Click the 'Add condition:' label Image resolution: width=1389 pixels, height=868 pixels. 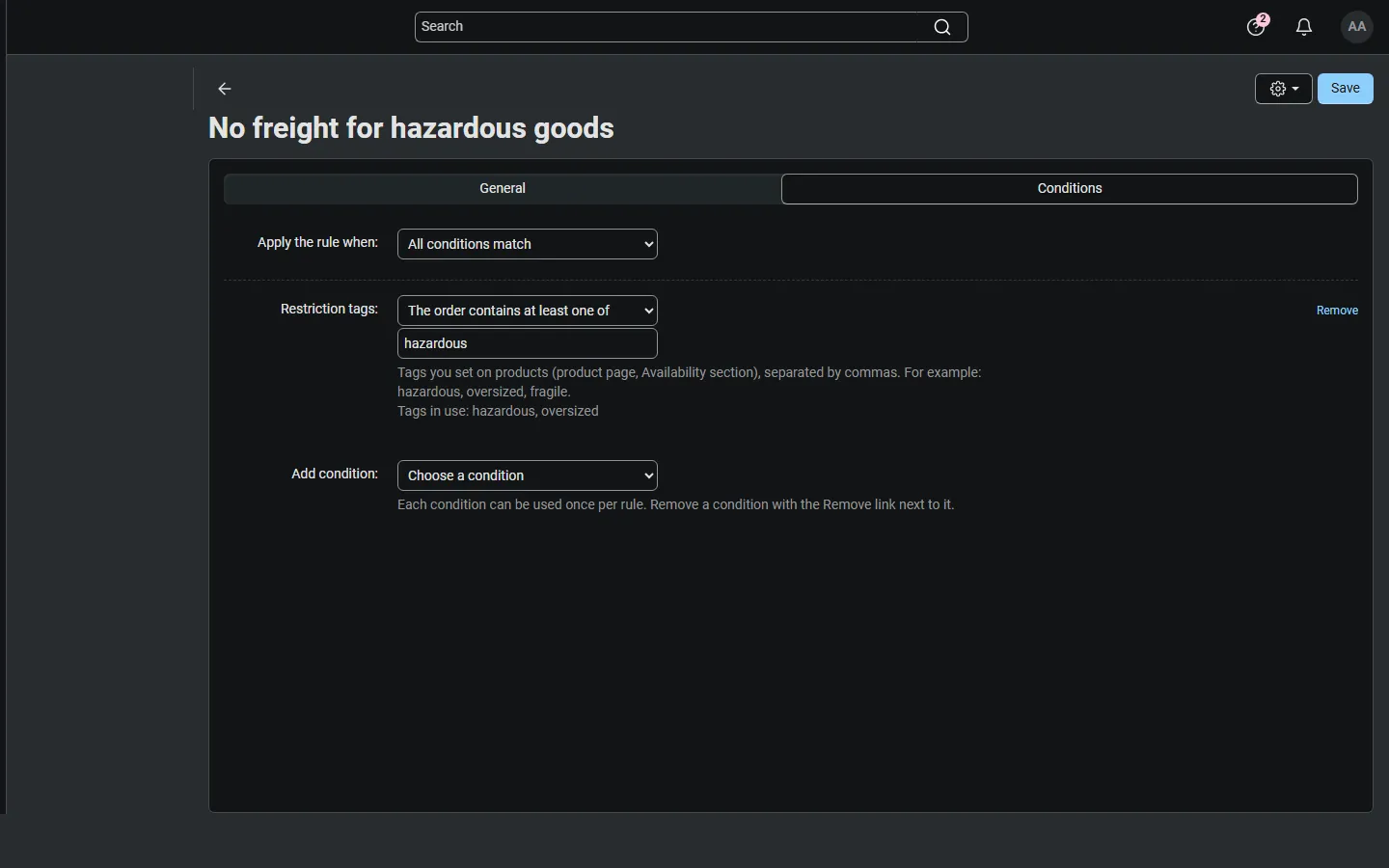335,475
